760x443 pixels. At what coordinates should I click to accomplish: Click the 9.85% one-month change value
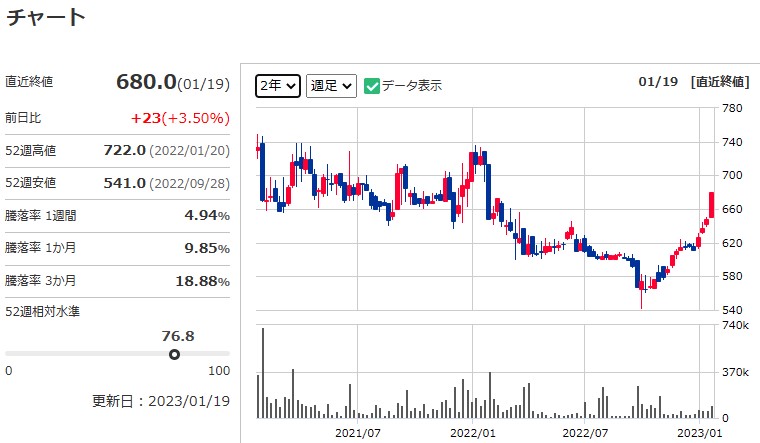point(207,248)
